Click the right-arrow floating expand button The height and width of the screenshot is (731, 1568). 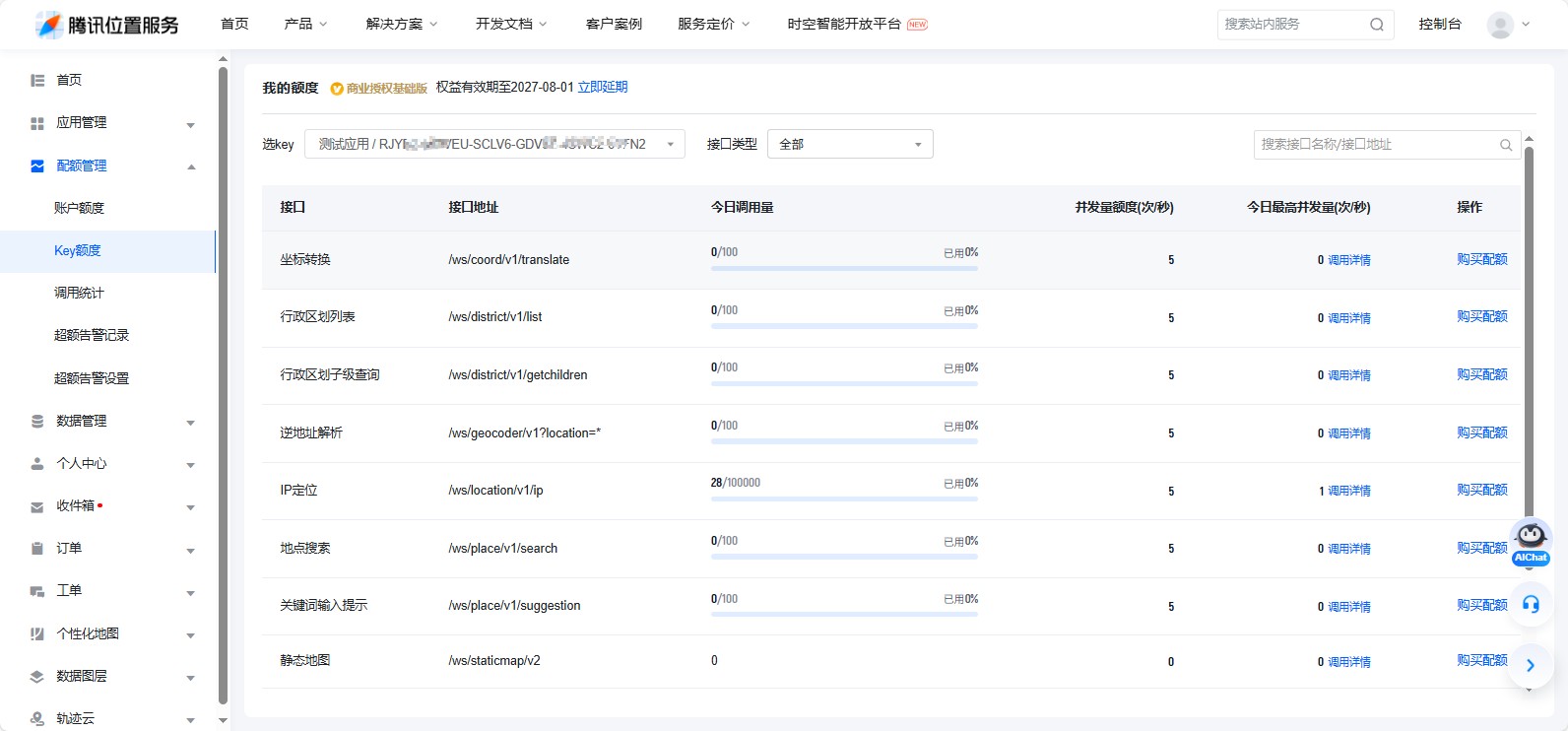(1531, 666)
